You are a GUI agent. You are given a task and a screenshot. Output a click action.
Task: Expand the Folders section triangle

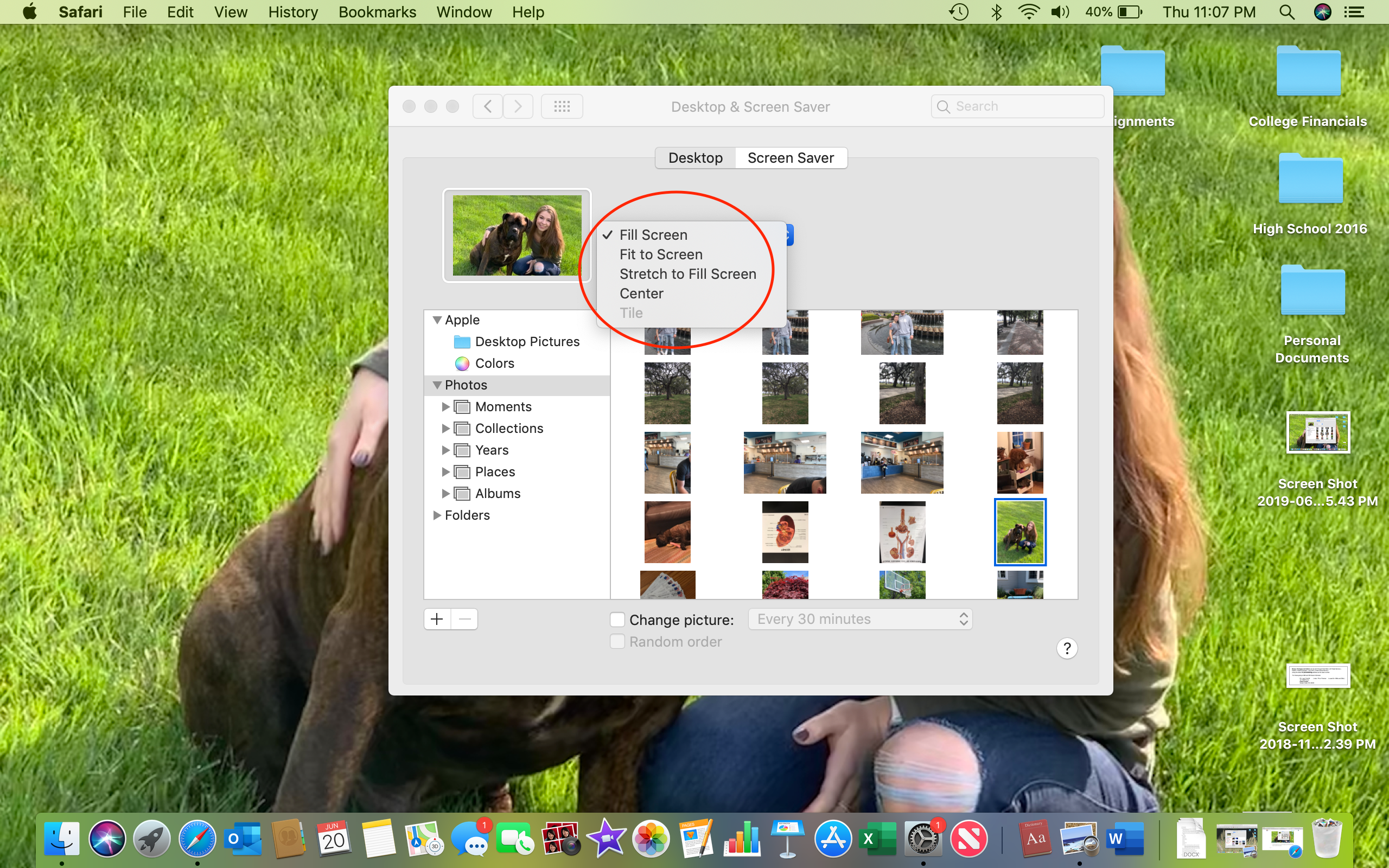click(x=437, y=515)
